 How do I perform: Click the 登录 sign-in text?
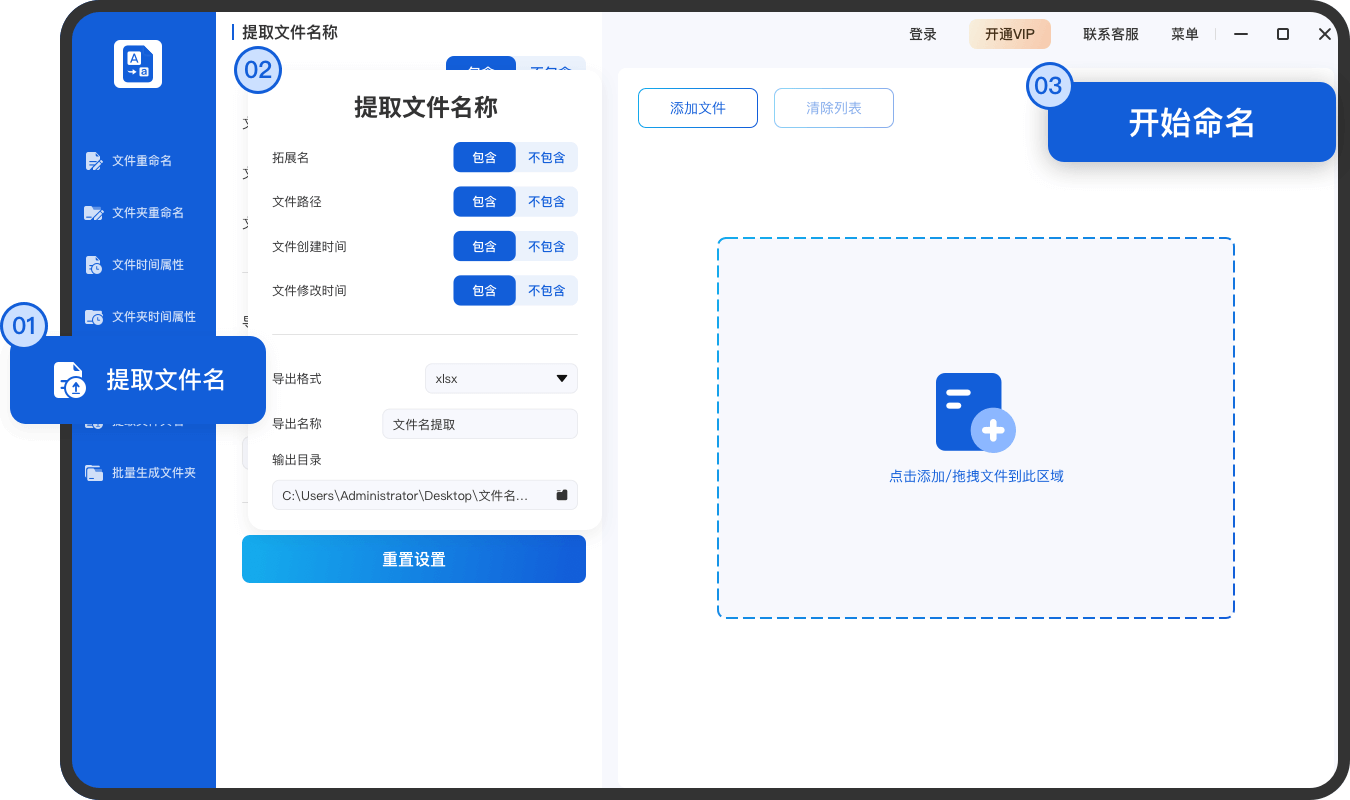(x=923, y=33)
